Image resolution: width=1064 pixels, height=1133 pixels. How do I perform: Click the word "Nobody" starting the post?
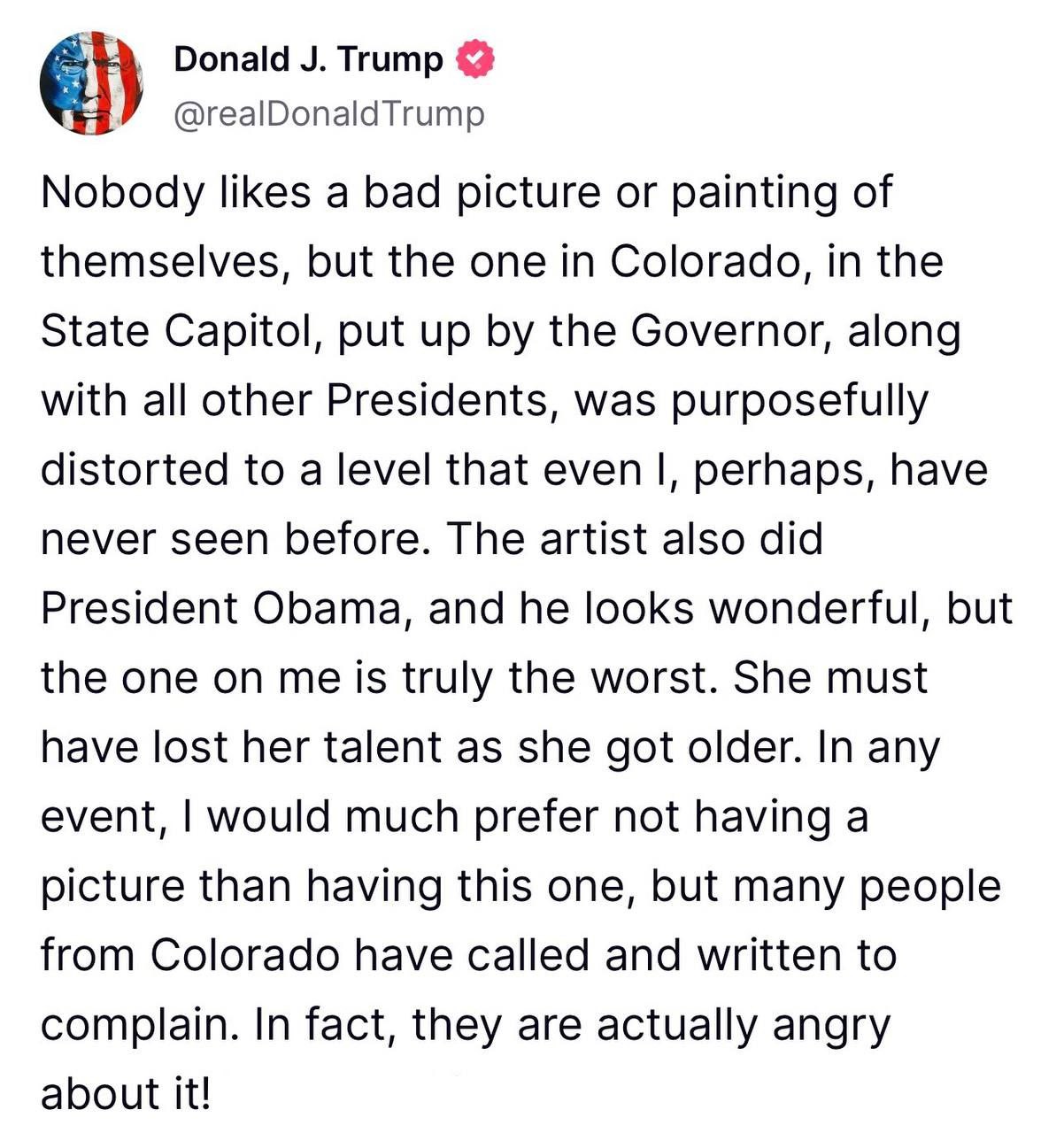click(x=122, y=192)
